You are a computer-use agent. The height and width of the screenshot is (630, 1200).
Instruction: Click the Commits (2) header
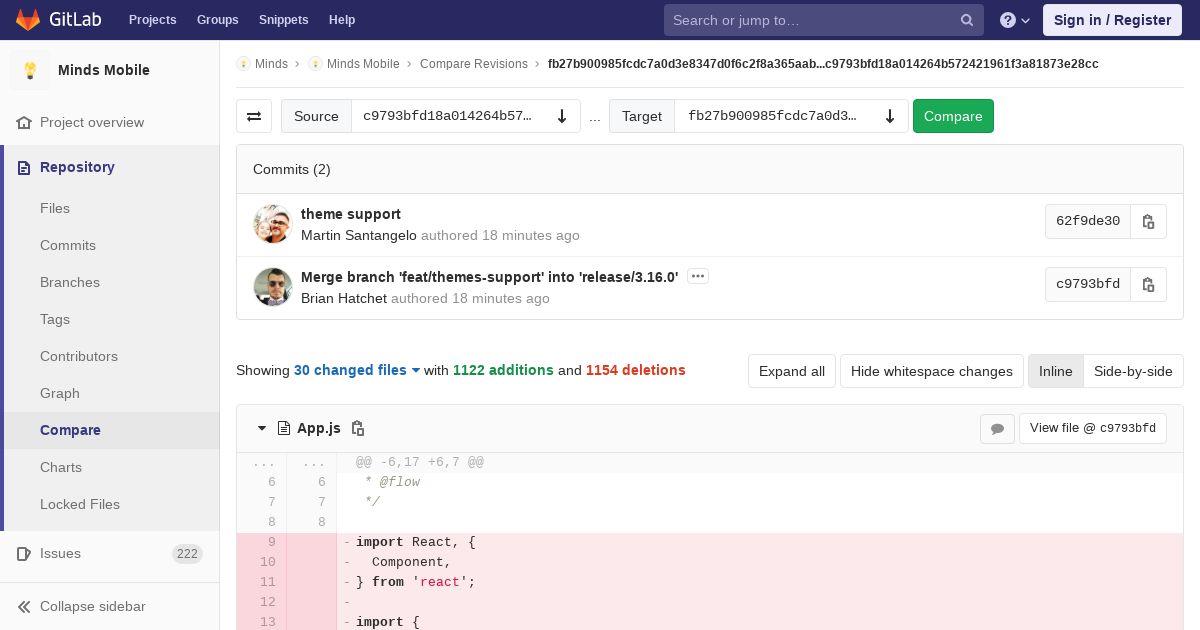pos(292,169)
